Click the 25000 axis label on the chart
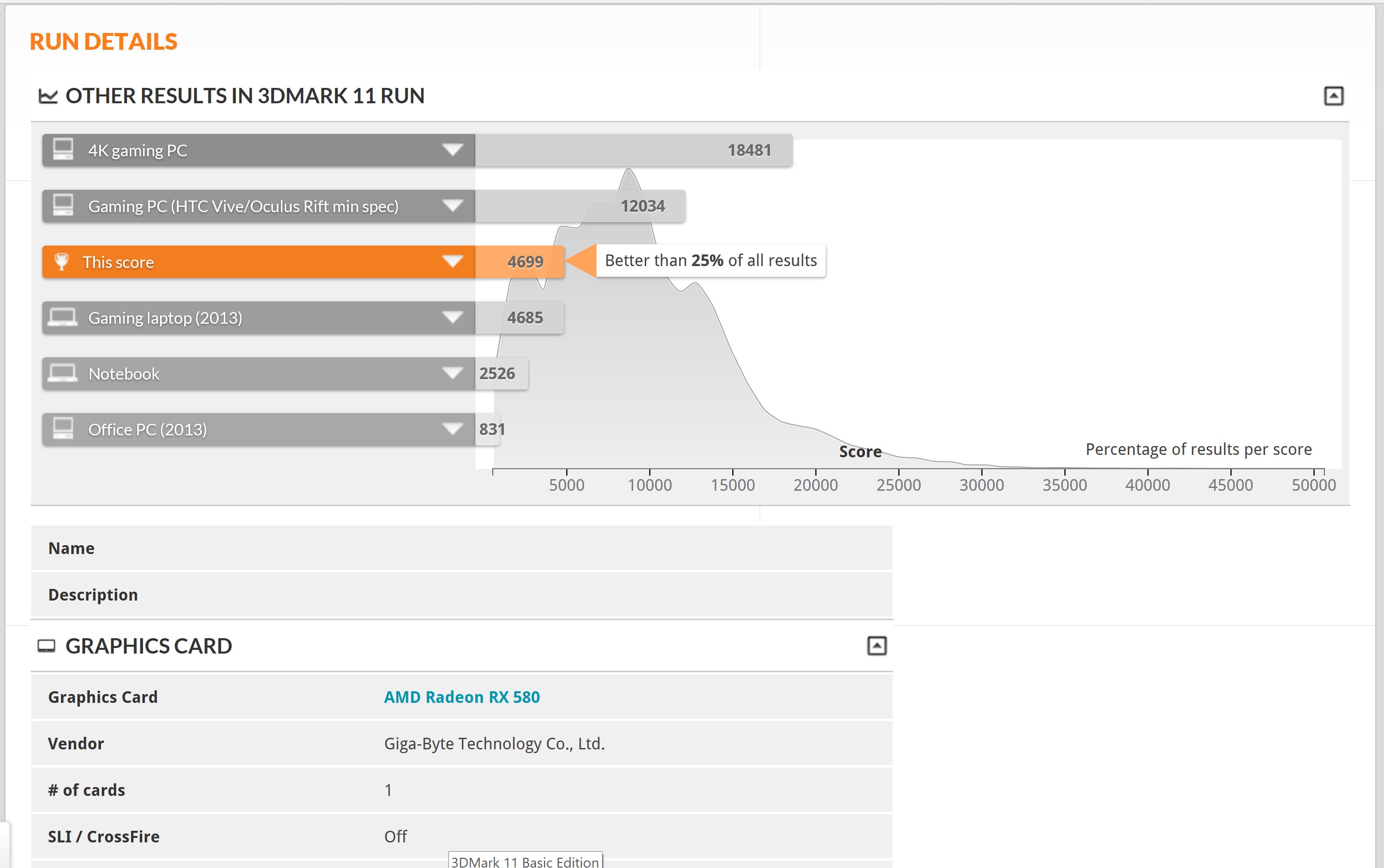The image size is (1384, 868). 898,485
